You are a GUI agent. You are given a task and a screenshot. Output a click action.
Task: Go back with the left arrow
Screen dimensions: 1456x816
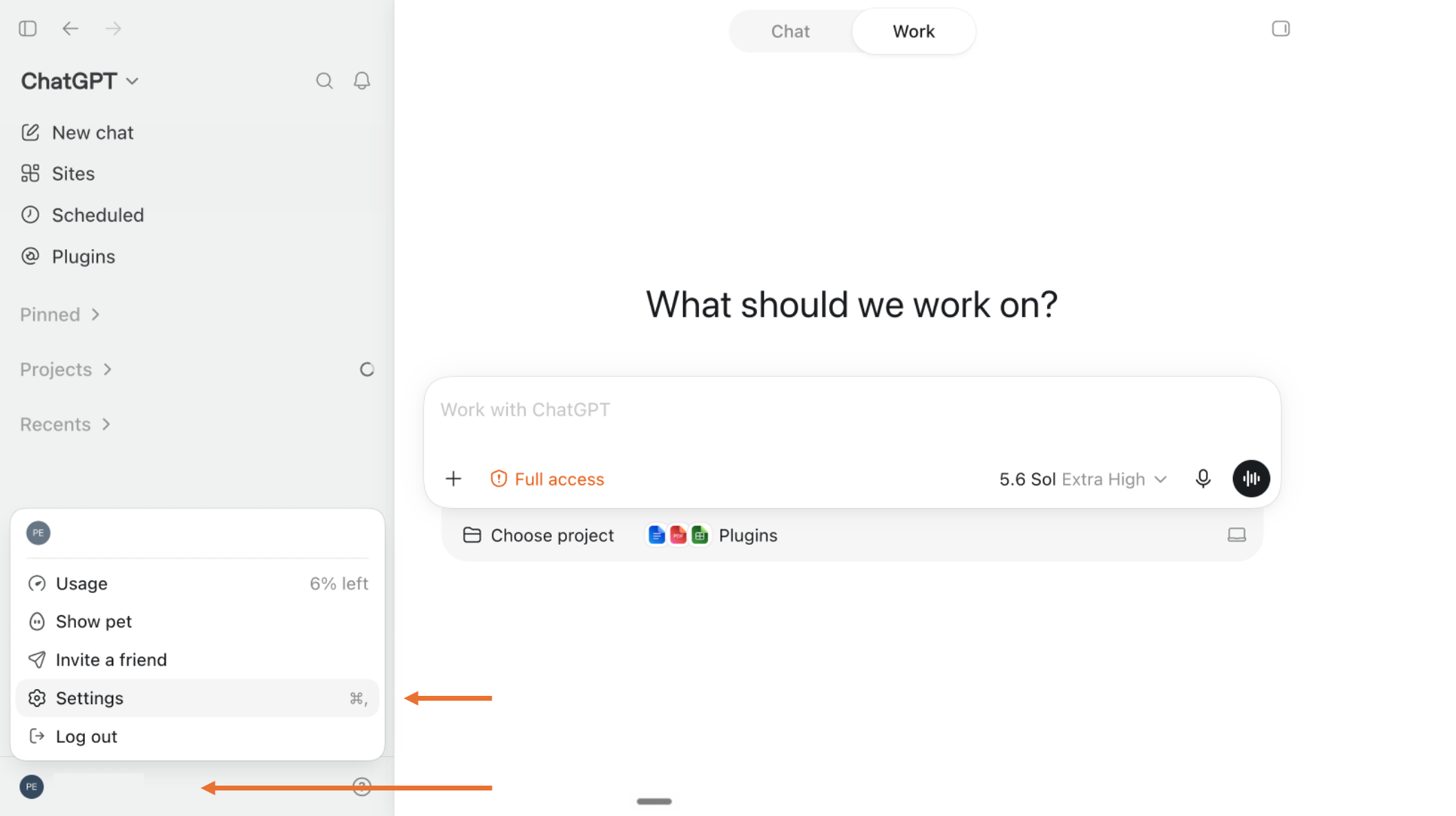pyautogui.click(x=70, y=28)
